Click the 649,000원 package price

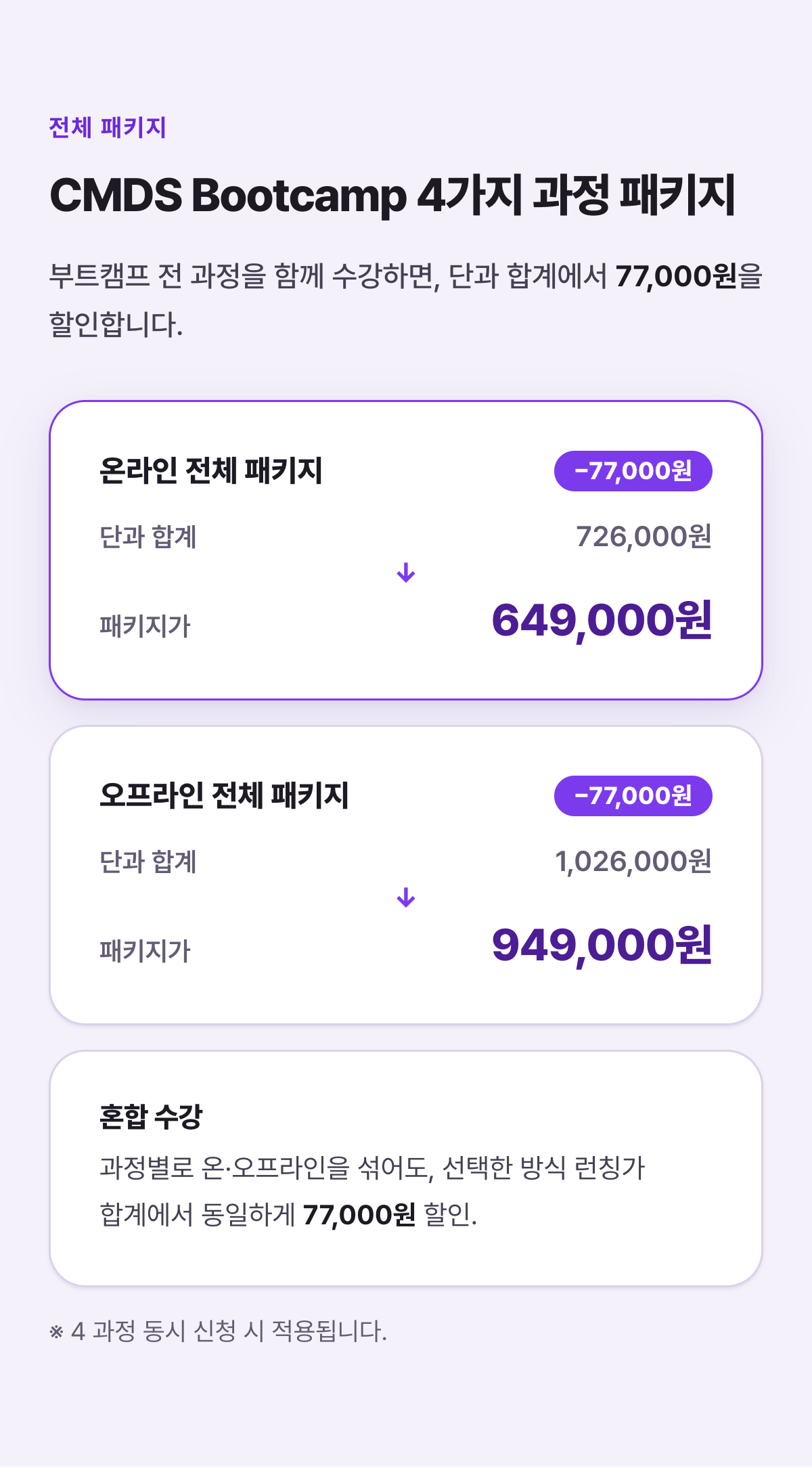point(602,620)
